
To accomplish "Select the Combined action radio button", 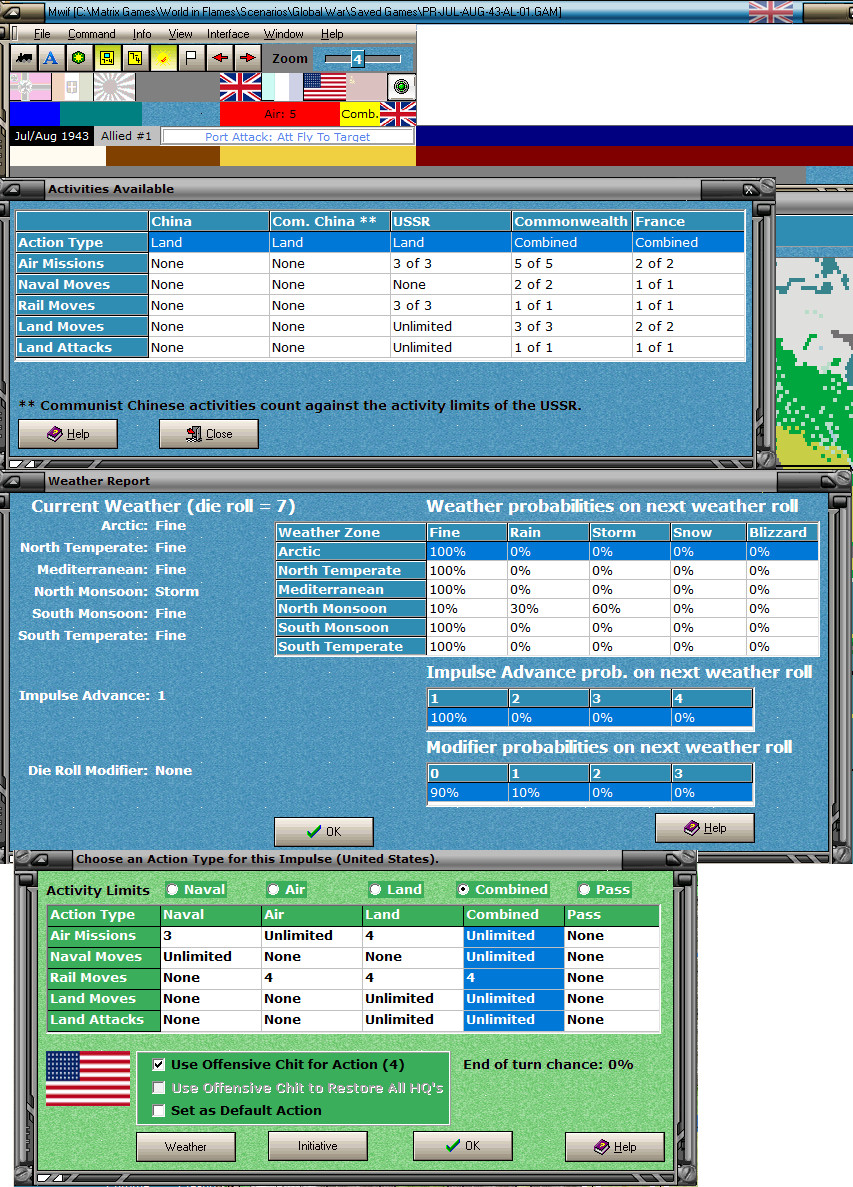I will point(464,889).
